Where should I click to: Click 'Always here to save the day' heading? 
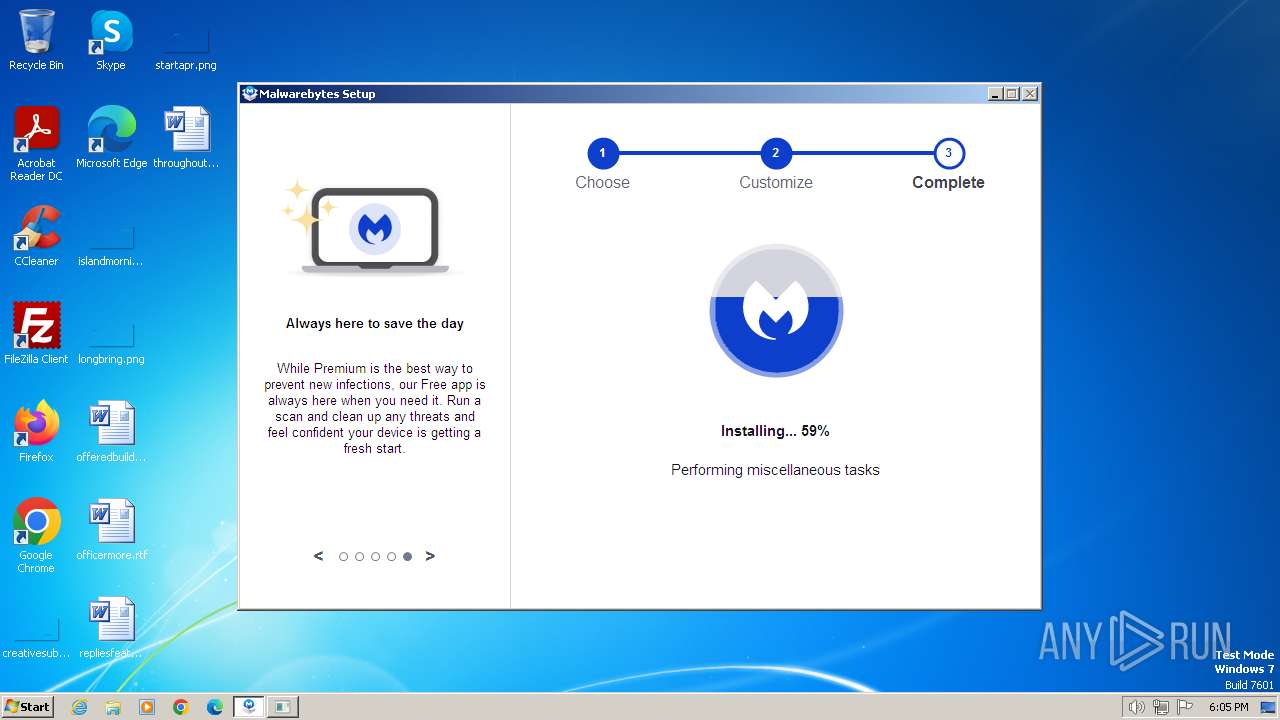[x=375, y=323]
